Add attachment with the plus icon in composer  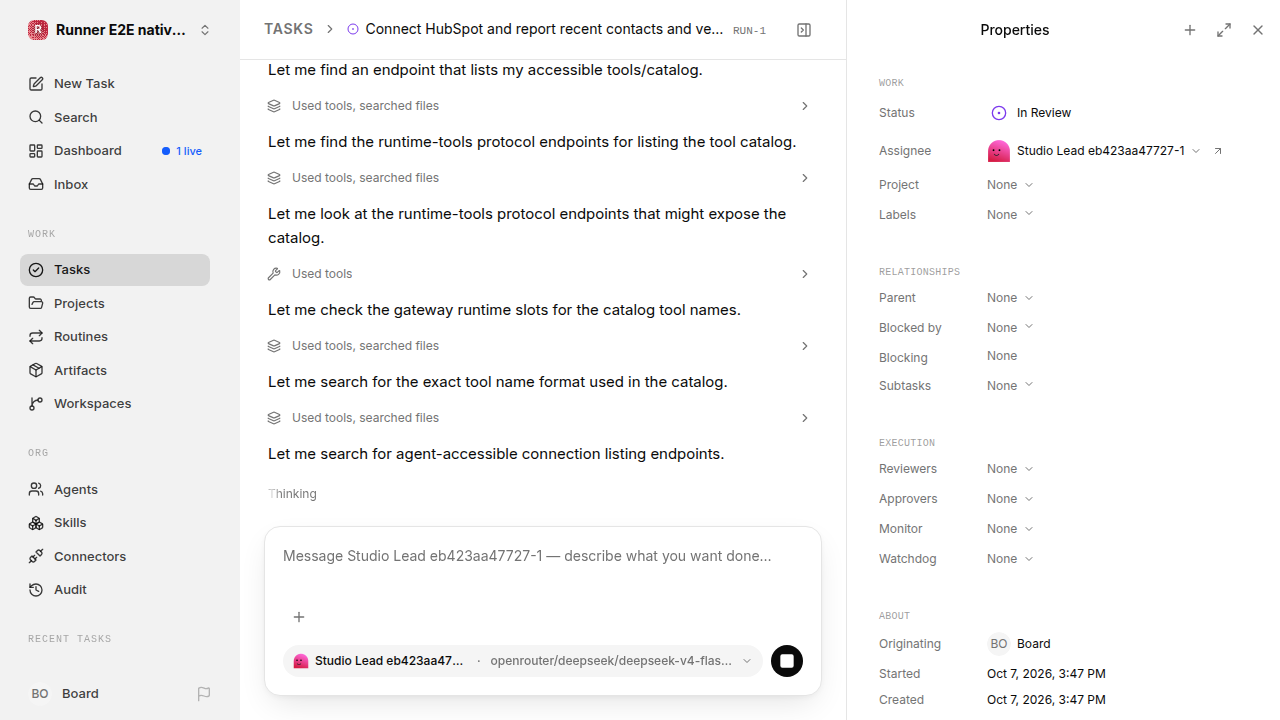point(298,617)
